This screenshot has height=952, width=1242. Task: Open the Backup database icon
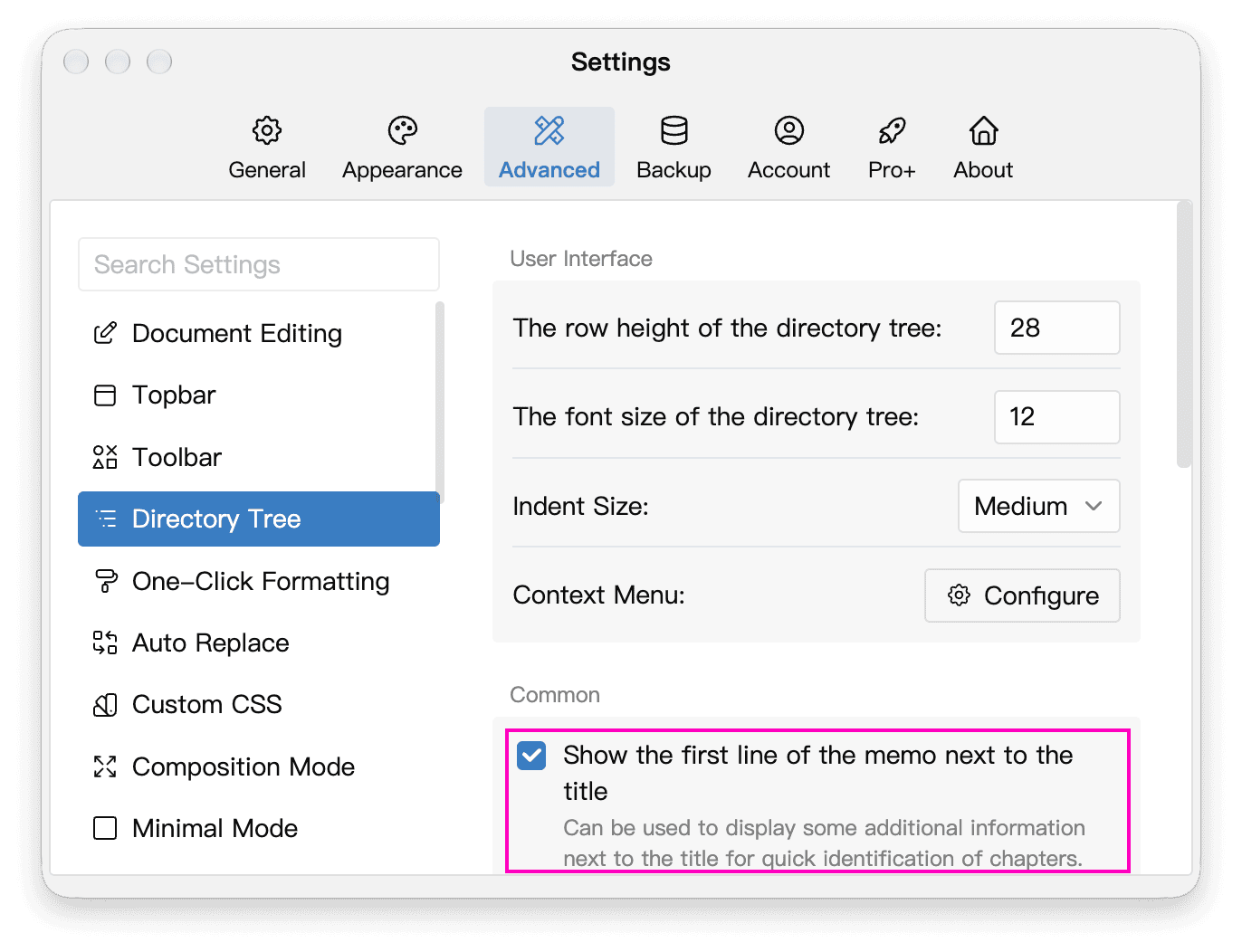(674, 130)
